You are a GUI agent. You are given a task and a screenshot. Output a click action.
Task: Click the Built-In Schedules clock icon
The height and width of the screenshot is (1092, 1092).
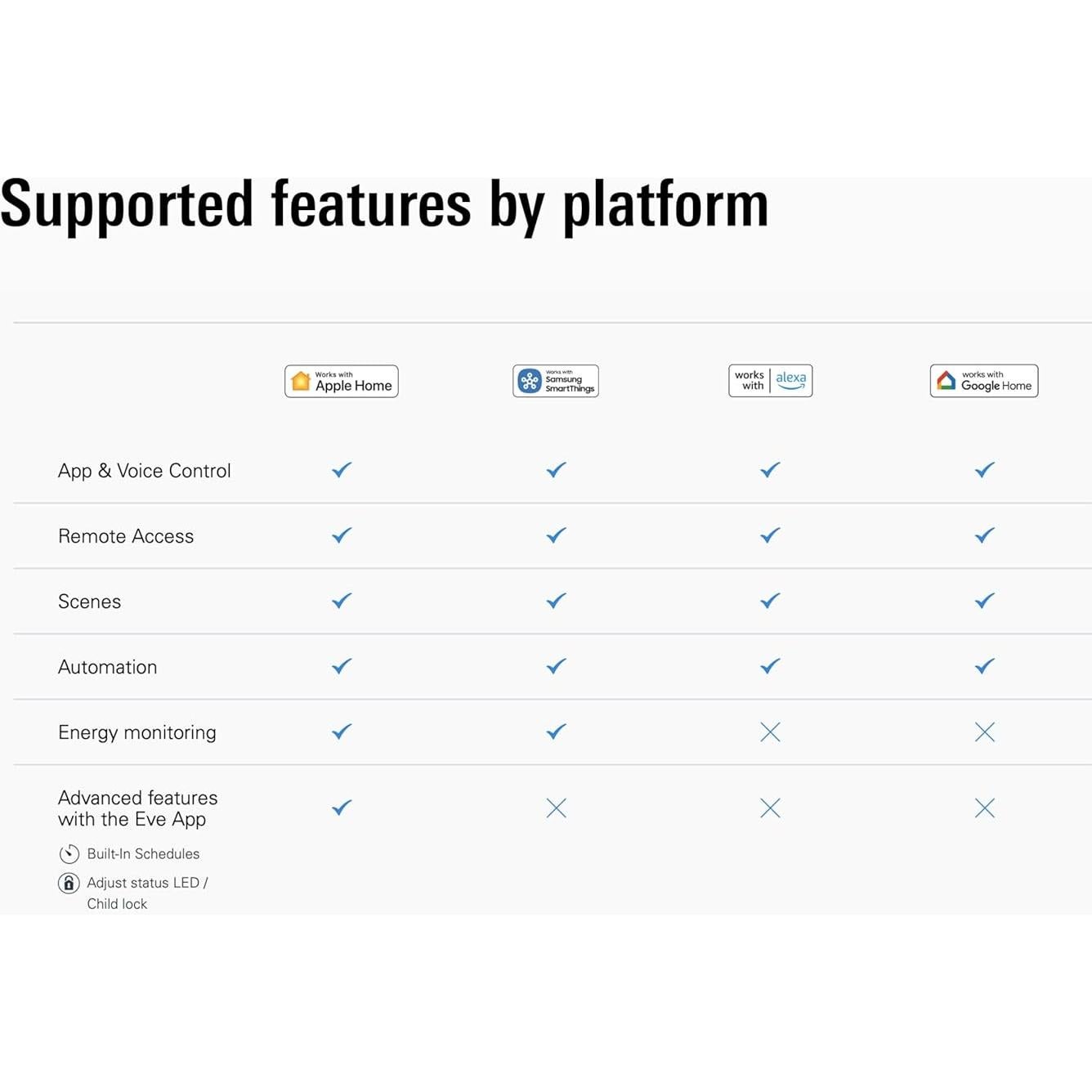click(69, 854)
